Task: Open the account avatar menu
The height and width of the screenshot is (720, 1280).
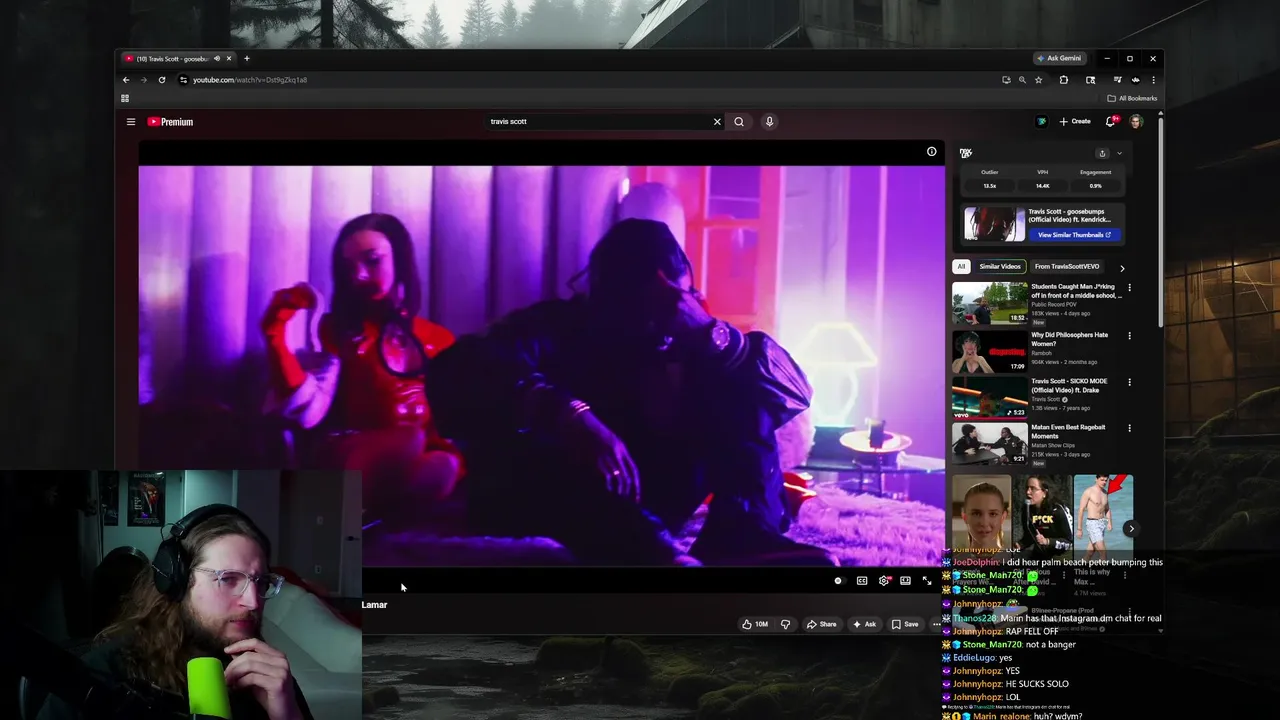Action: [x=1136, y=122]
